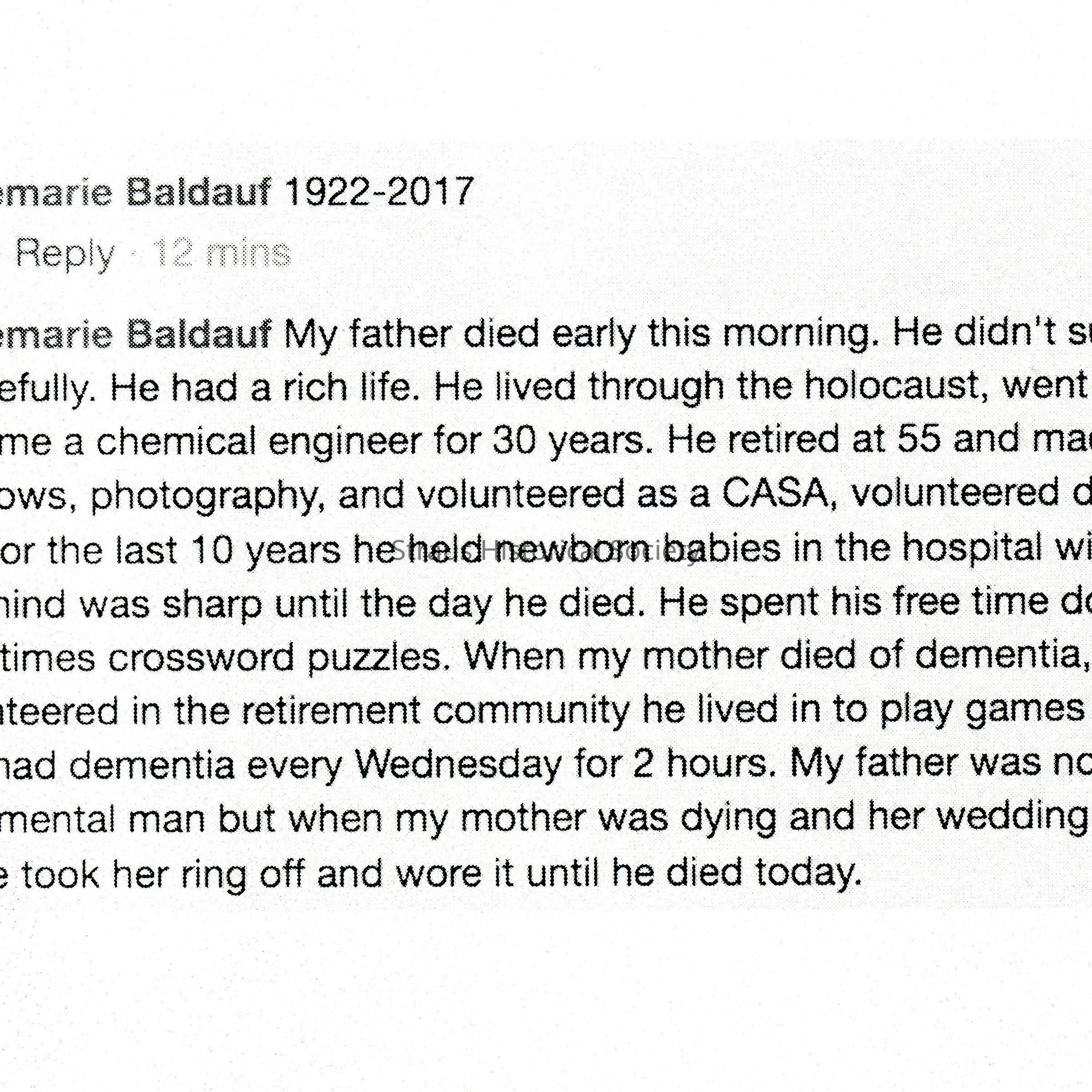Viewport: 1092px width, 1092px height.
Task: Click the Reply link under the comment
Action: tap(65, 254)
